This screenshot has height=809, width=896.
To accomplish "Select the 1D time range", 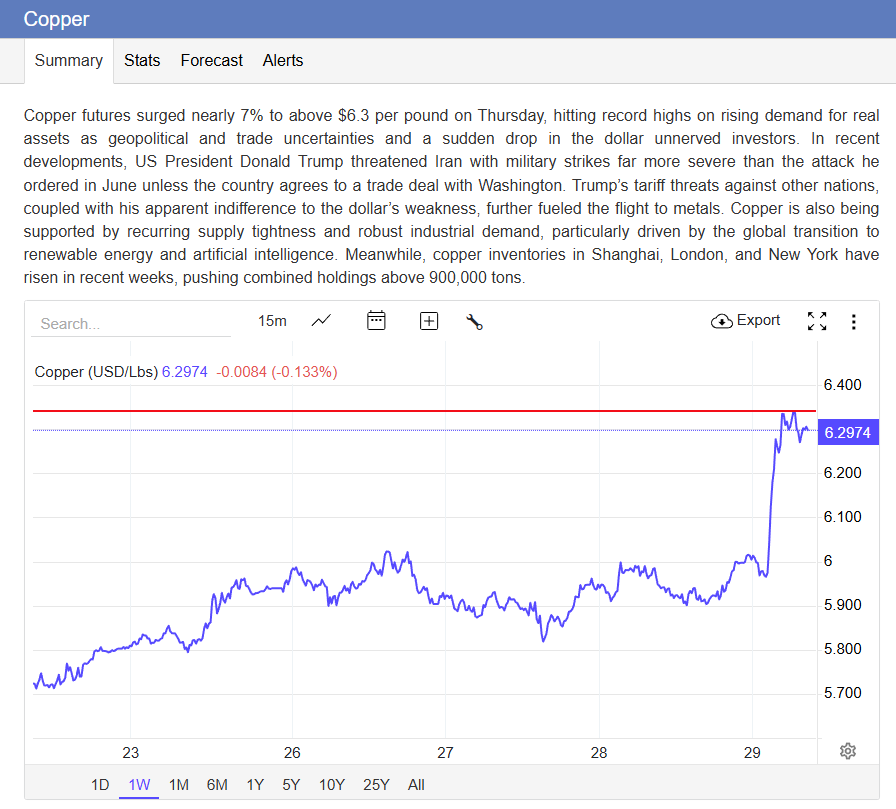I will coord(100,785).
